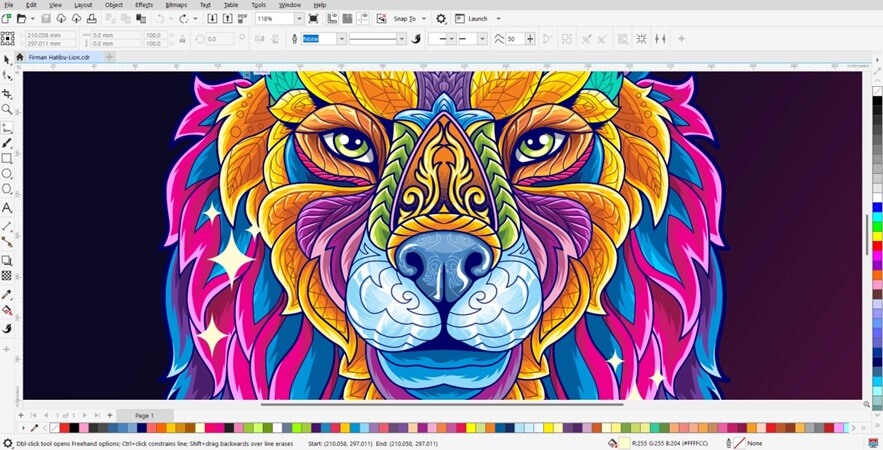This screenshot has height=450, width=883.
Task: Select the Text tool
Action: tap(7, 208)
